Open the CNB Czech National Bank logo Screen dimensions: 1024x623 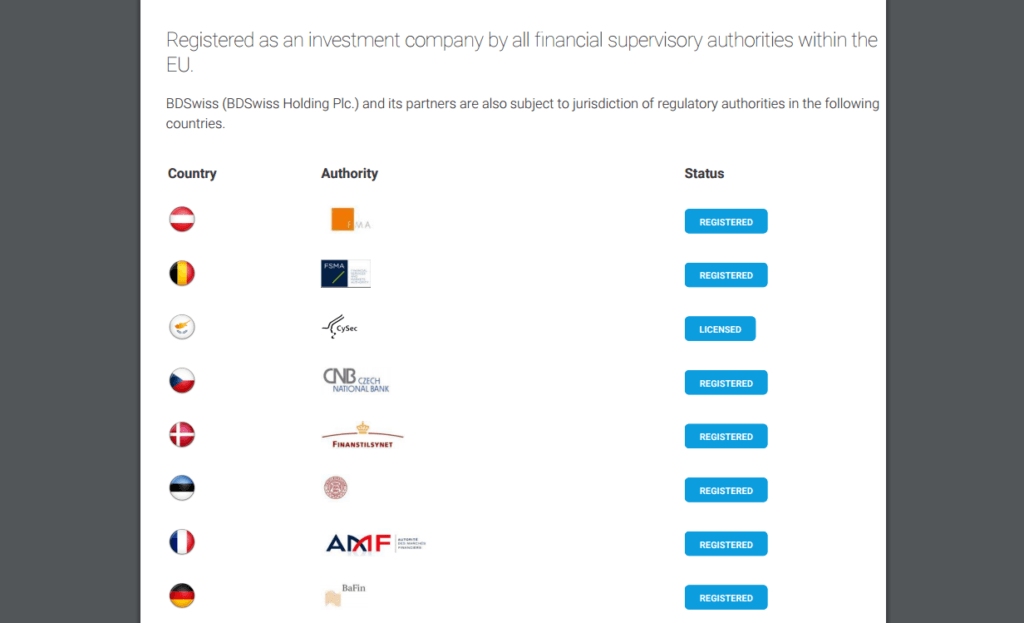tap(356, 380)
